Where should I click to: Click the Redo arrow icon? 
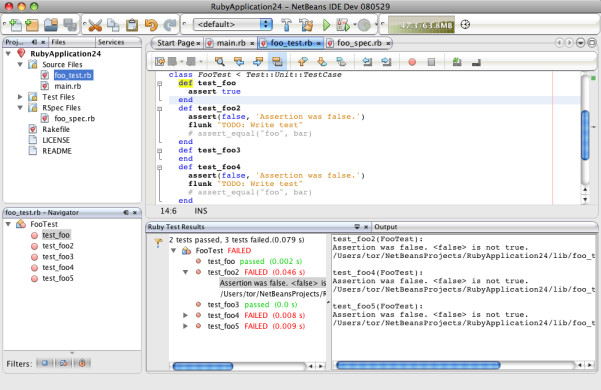pyautogui.click(x=170, y=25)
